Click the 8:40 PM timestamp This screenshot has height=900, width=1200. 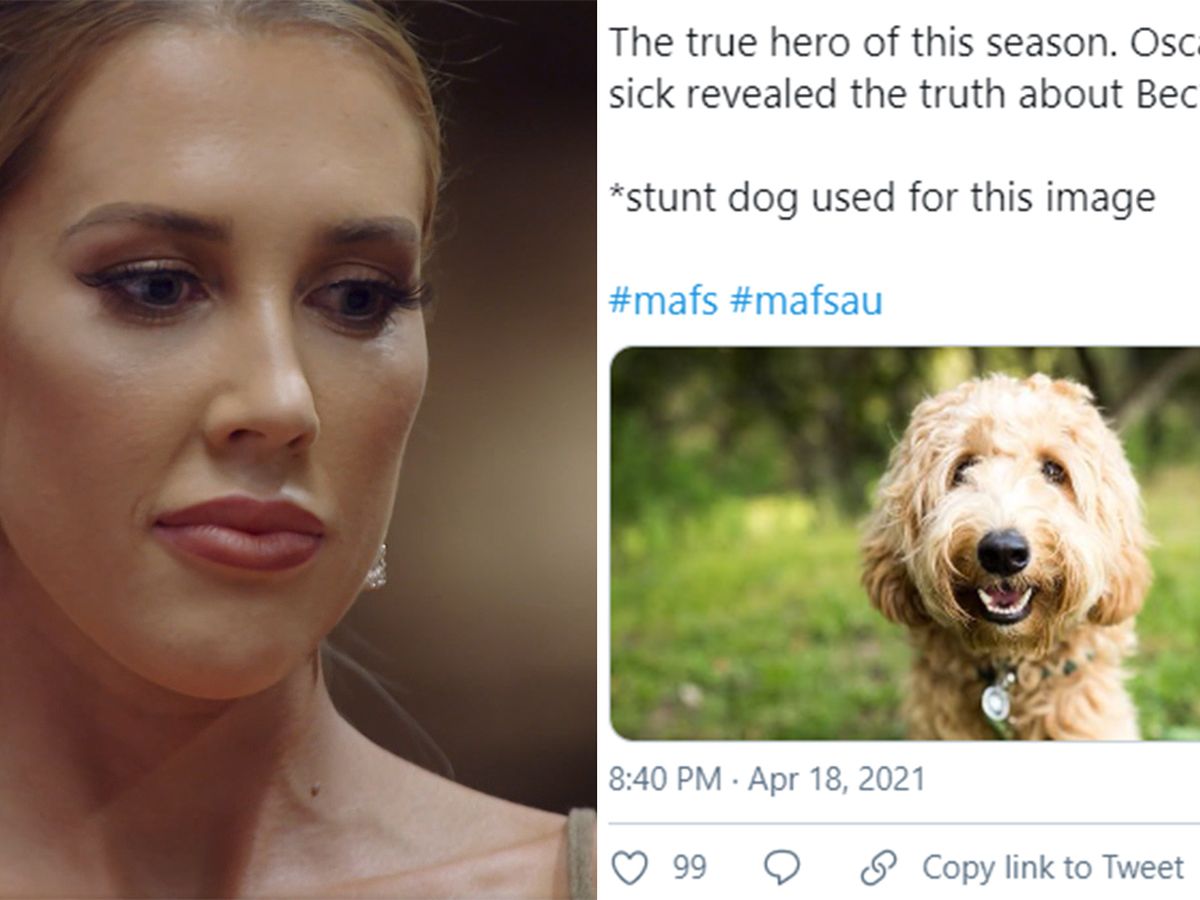[x=664, y=779]
